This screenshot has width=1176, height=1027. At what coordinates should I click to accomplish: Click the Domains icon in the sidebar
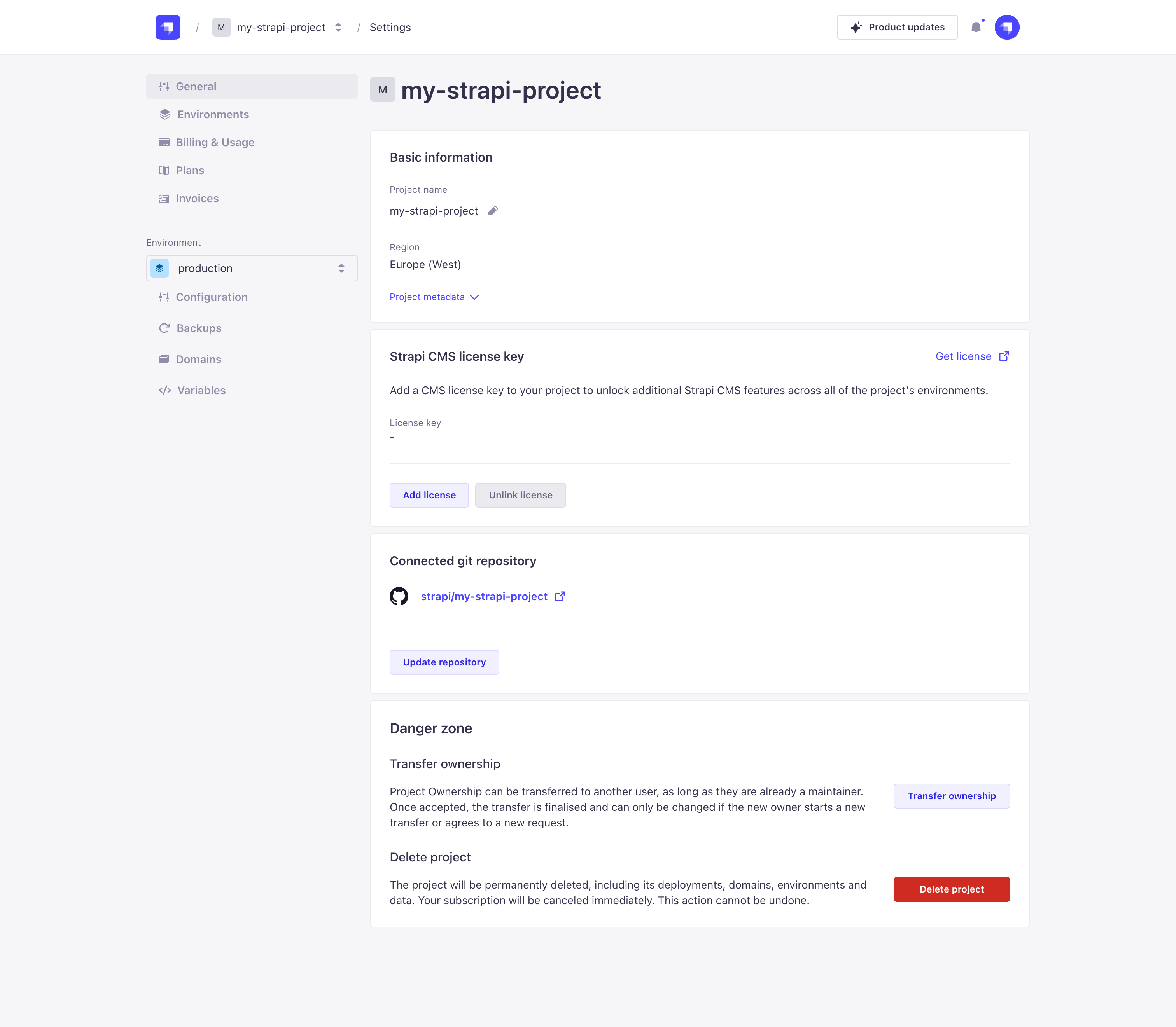[x=164, y=359]
